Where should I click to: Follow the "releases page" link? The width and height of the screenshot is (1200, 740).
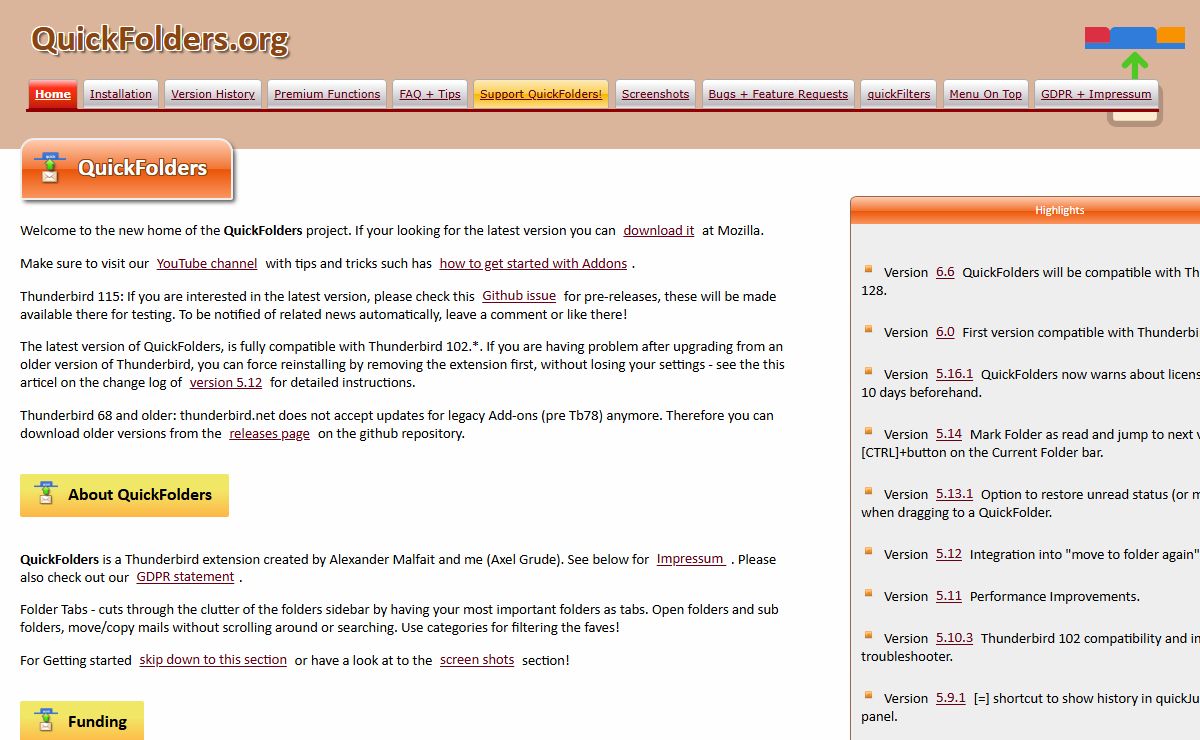tap(269, 433)
